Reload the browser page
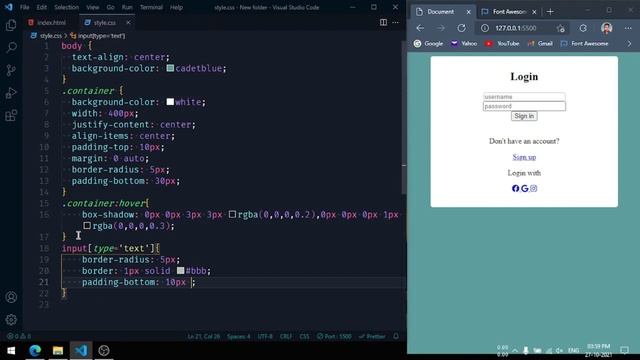Image resolution: width=640 pixels, height=360 pixels. [461, 28]
